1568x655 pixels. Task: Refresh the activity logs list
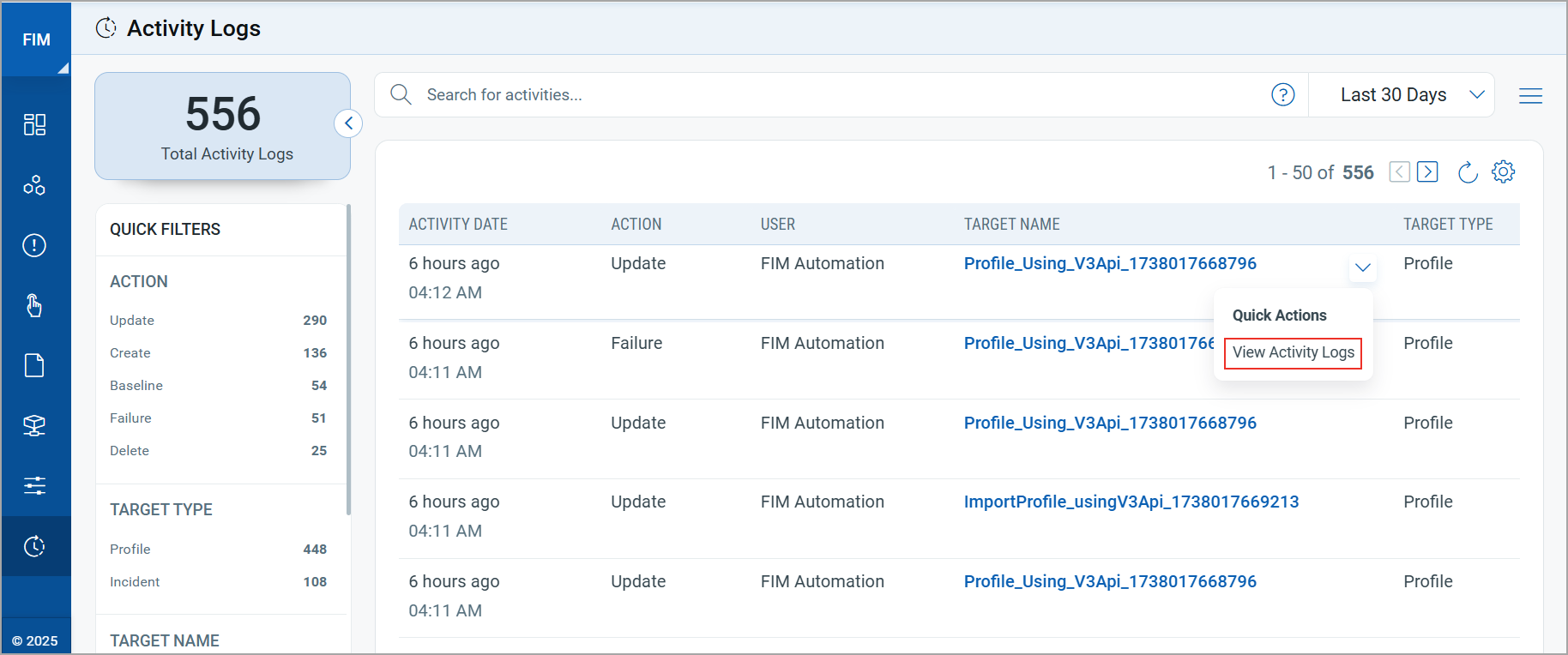1468,172
